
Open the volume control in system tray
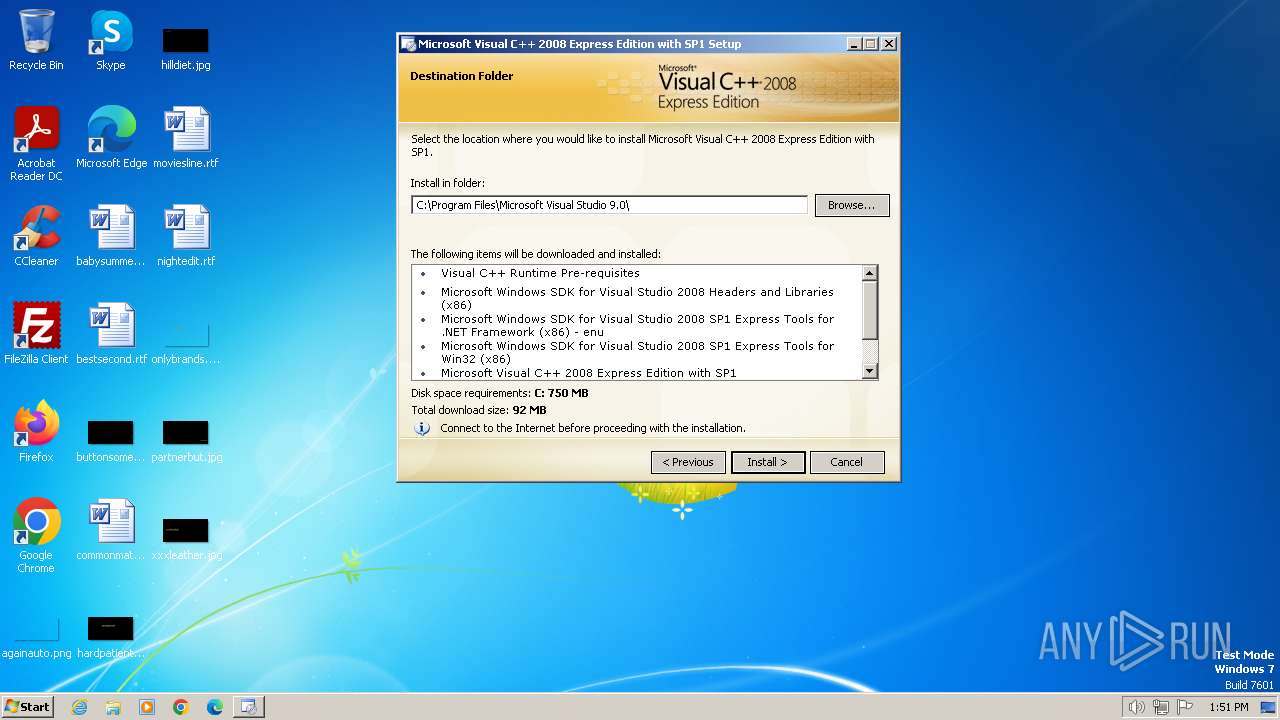point(1136,707)
